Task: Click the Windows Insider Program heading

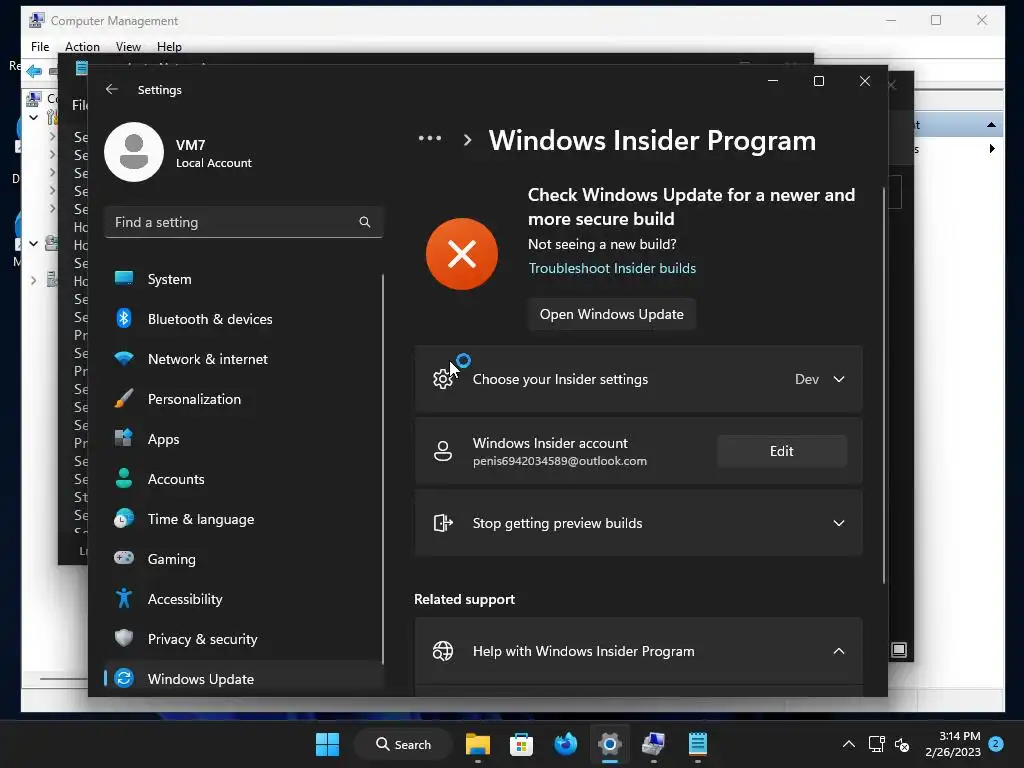Action: click(x=652, y=140)
